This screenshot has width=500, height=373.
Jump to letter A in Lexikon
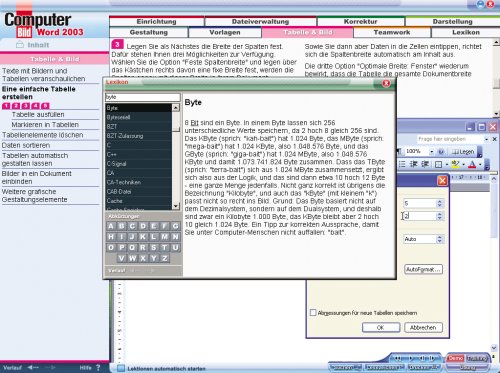pyautogui.click(x=111, y=226)
